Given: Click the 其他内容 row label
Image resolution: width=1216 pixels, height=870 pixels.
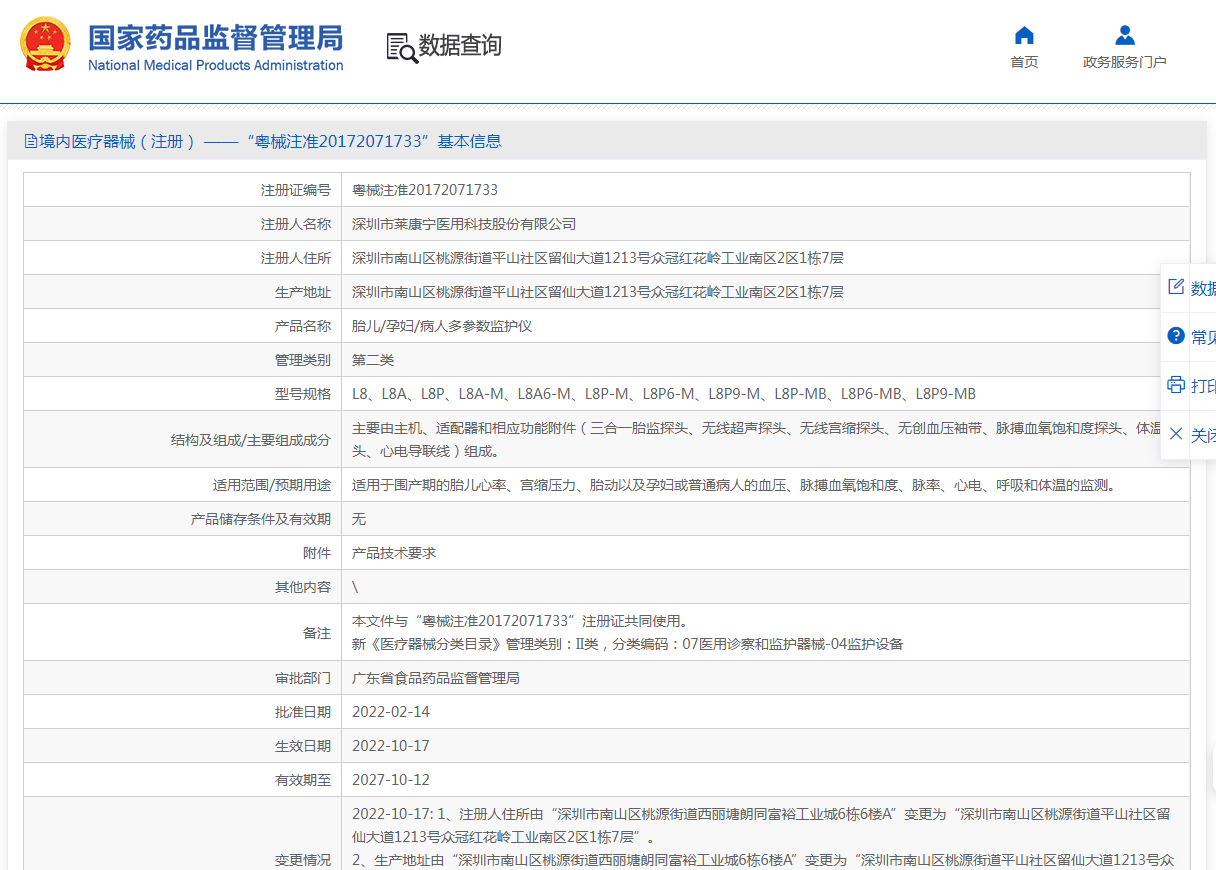Looking at the screenshot, I should coord(303,587).
